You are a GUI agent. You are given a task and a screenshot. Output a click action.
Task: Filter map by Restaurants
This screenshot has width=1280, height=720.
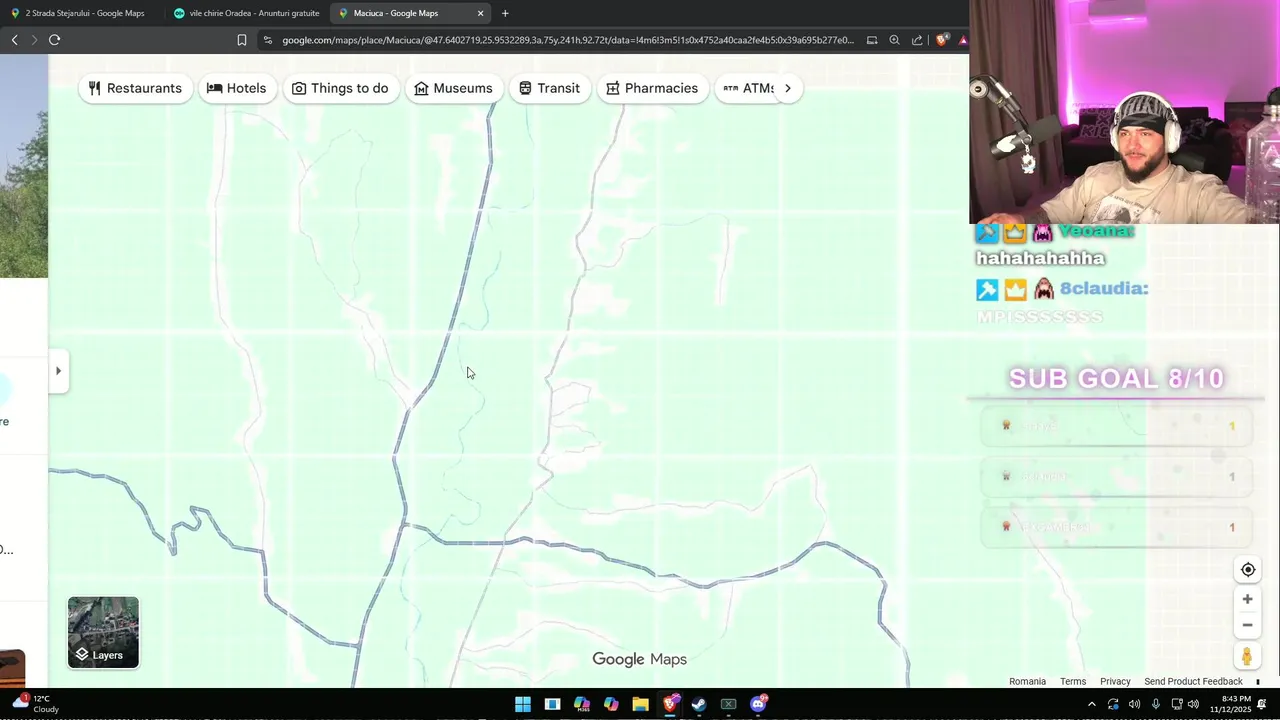tap(135, 88)
